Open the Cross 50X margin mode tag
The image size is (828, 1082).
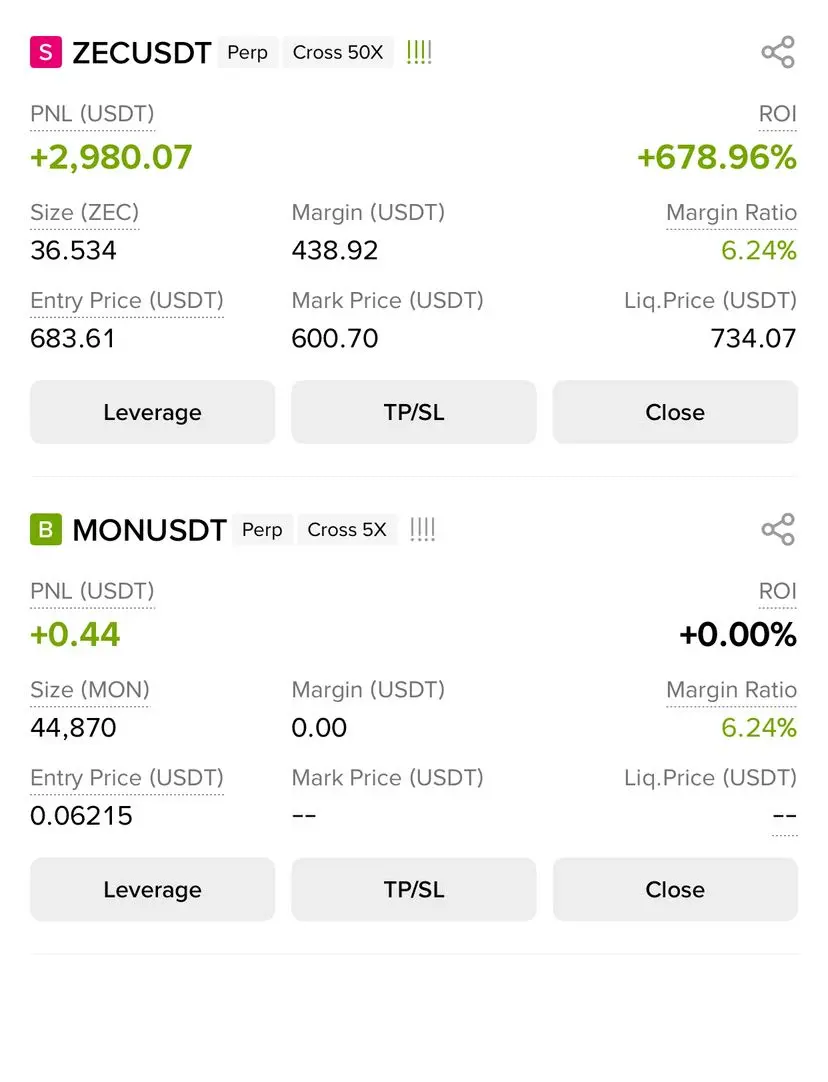(338, 52)
